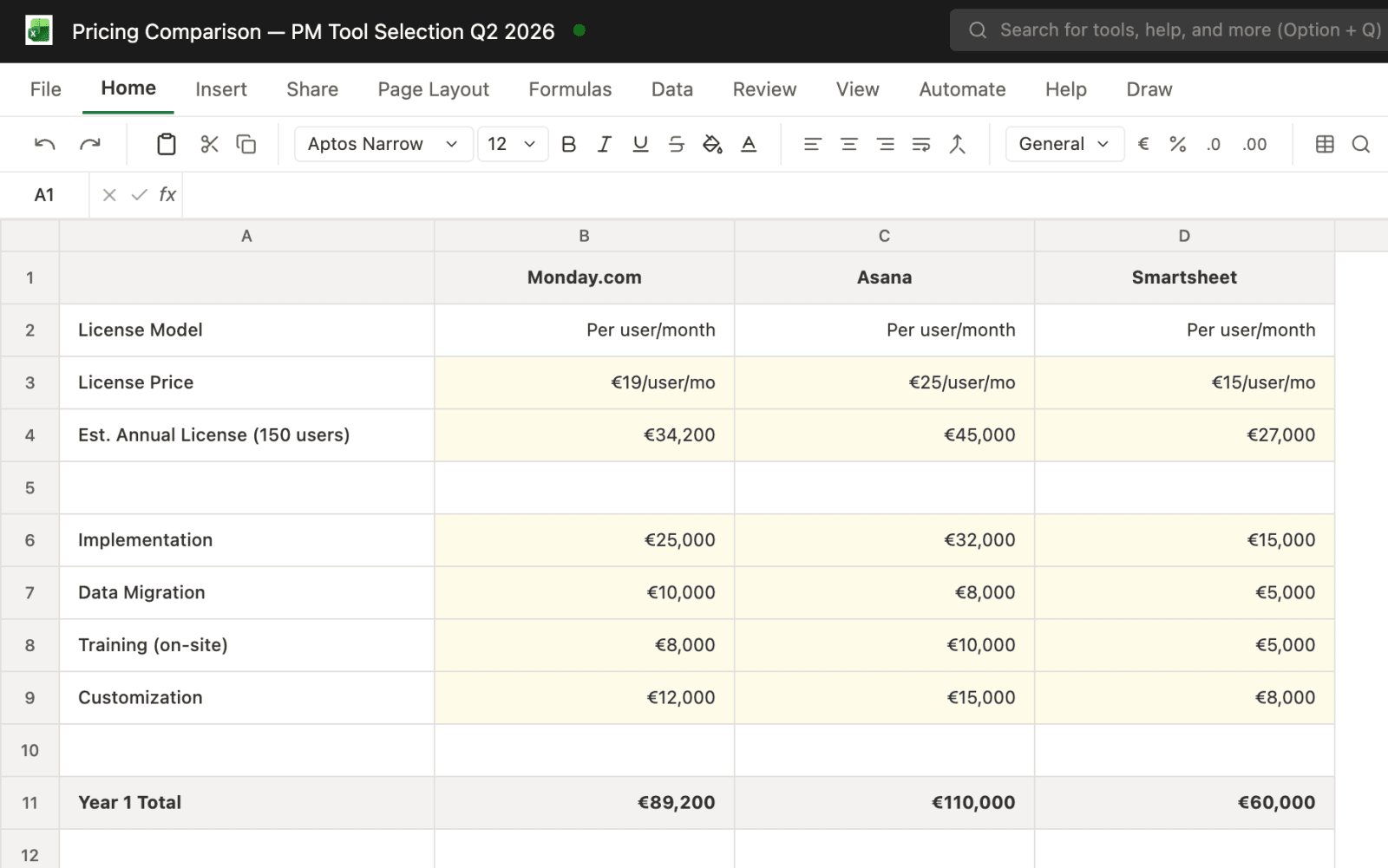Click the search tools and help box
Image resolution: width=1388 pixels, height=868 pixels.
1169,30
